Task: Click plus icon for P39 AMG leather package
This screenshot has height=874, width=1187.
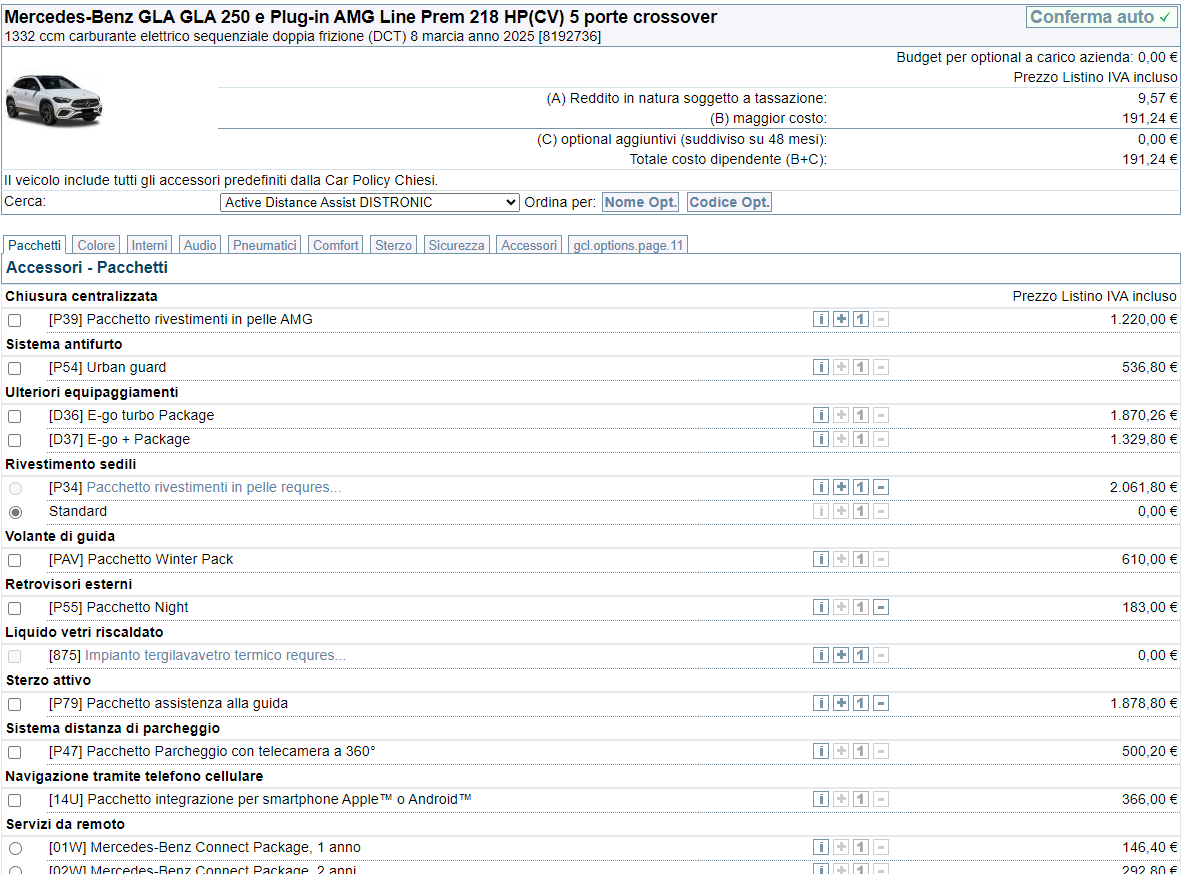Action: (x=841, y=319)
